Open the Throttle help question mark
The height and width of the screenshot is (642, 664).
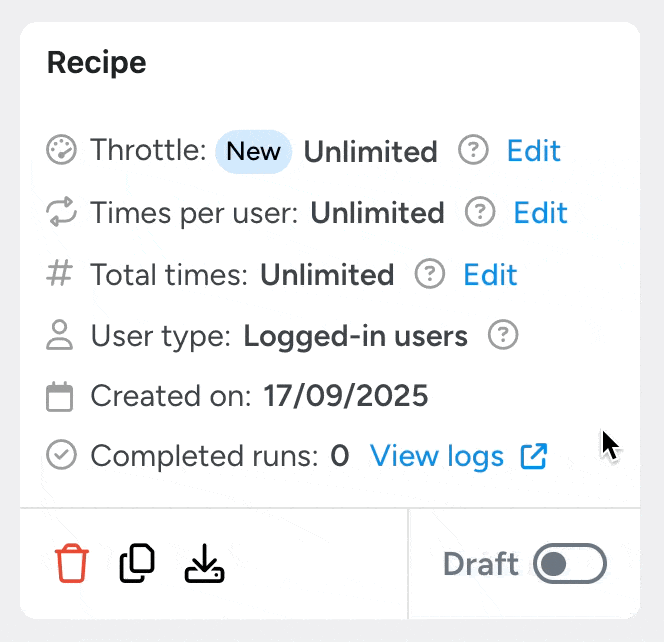click(473, 151)
